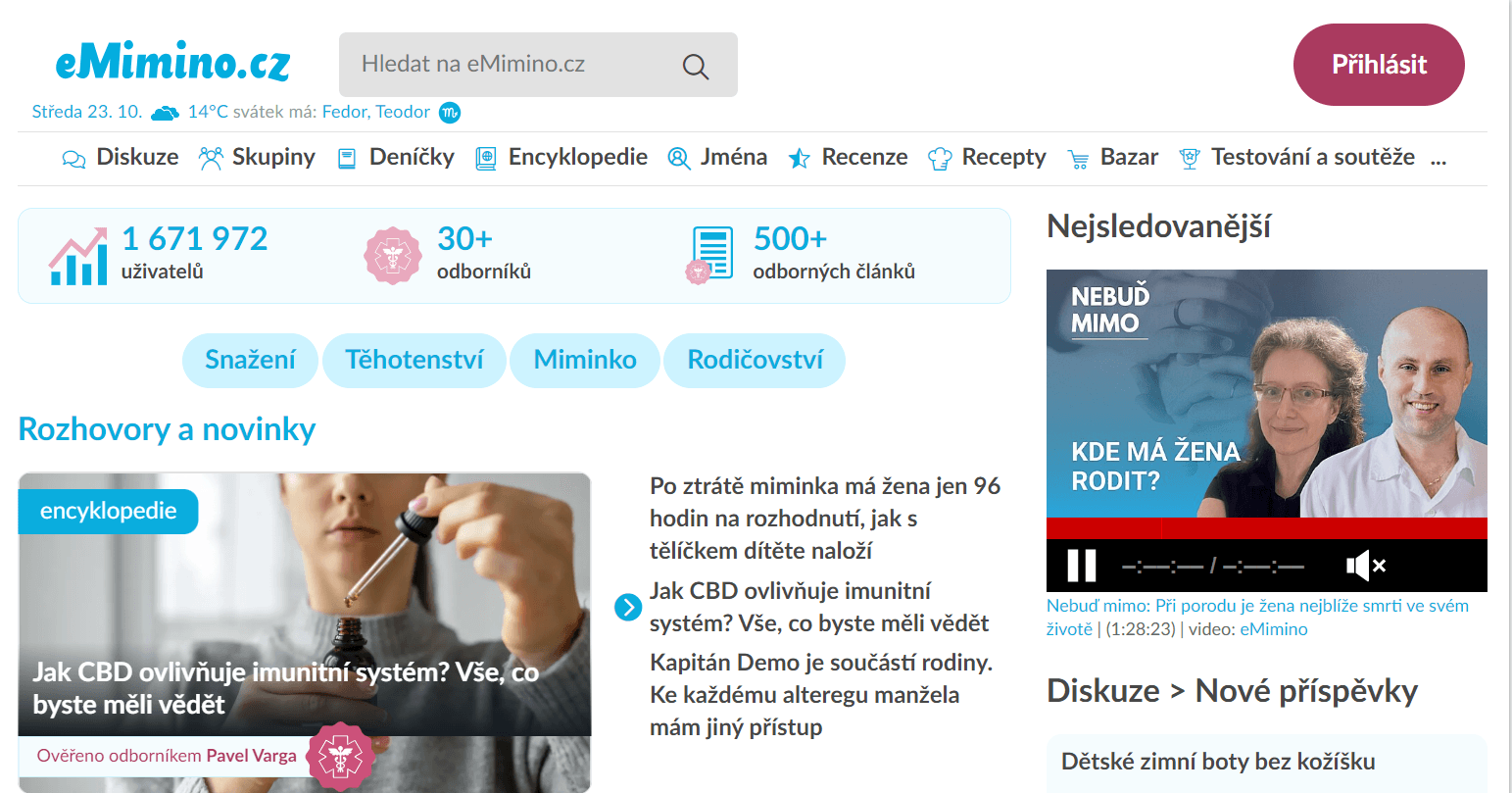The height and width of the screenshot is (793, 1512).
Task: Open the Recepty menu item
Action: click(x=1004, y=158)
